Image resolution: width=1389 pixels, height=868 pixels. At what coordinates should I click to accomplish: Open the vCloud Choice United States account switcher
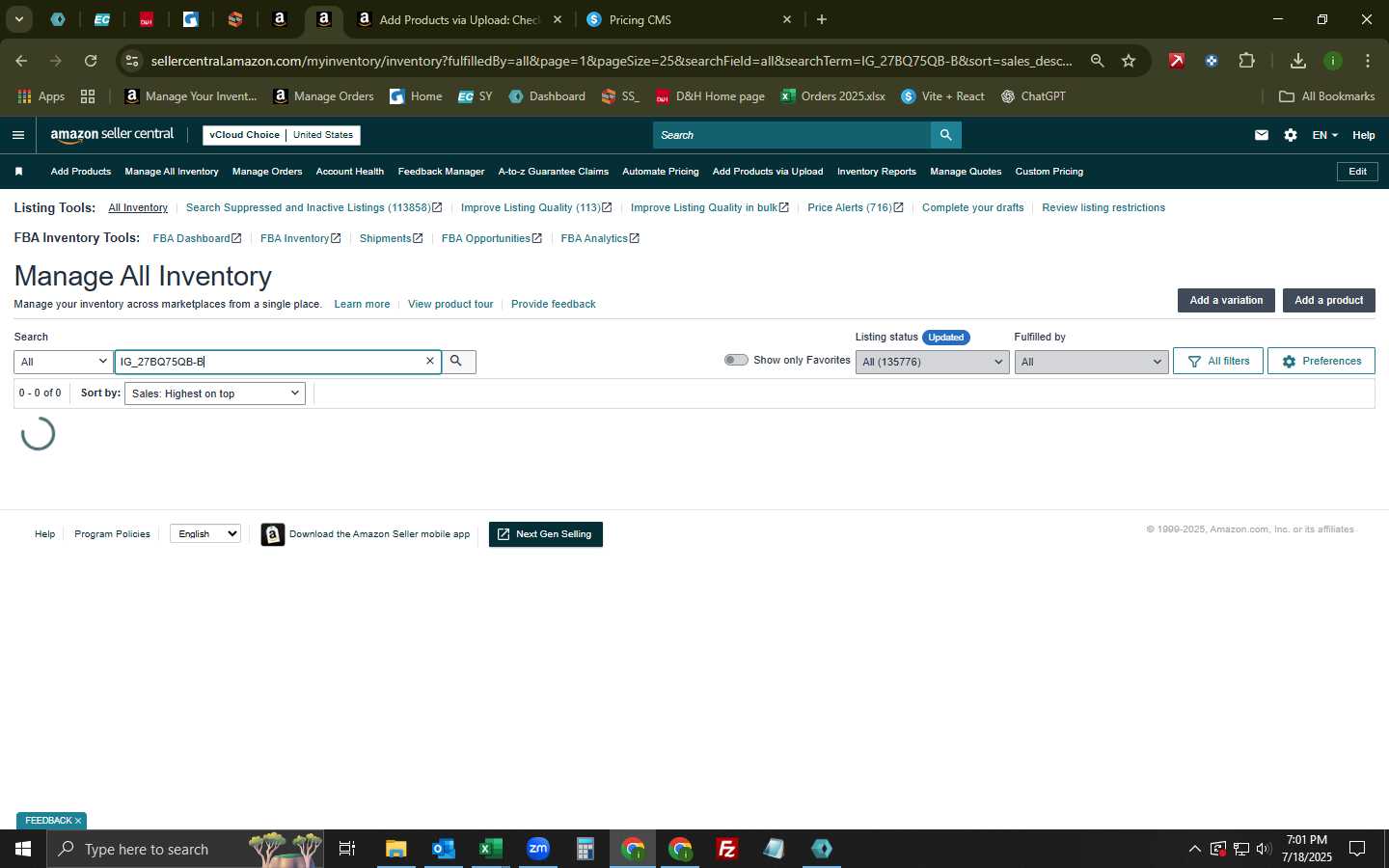282,135
